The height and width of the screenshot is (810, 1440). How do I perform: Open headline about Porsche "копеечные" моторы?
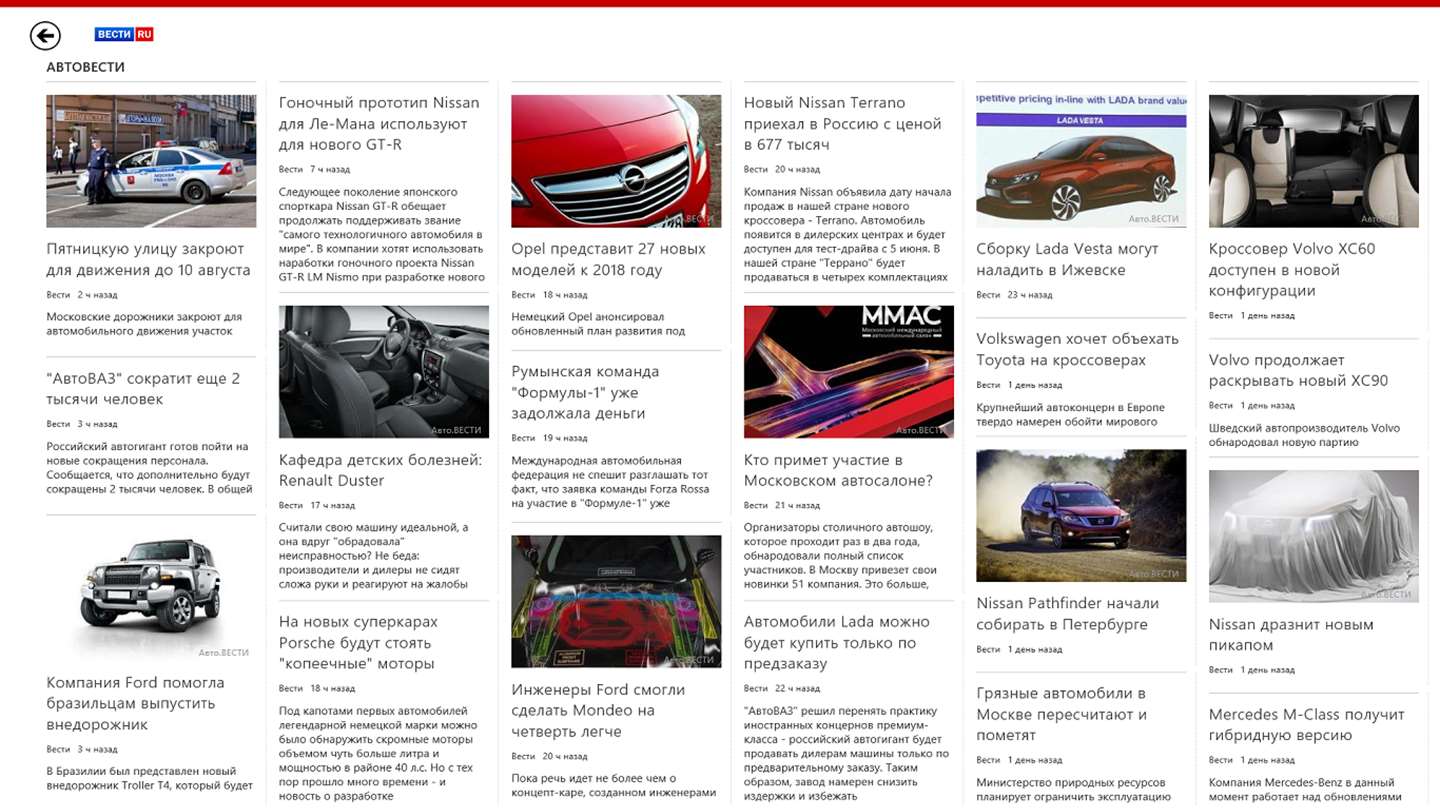(358, 642)
